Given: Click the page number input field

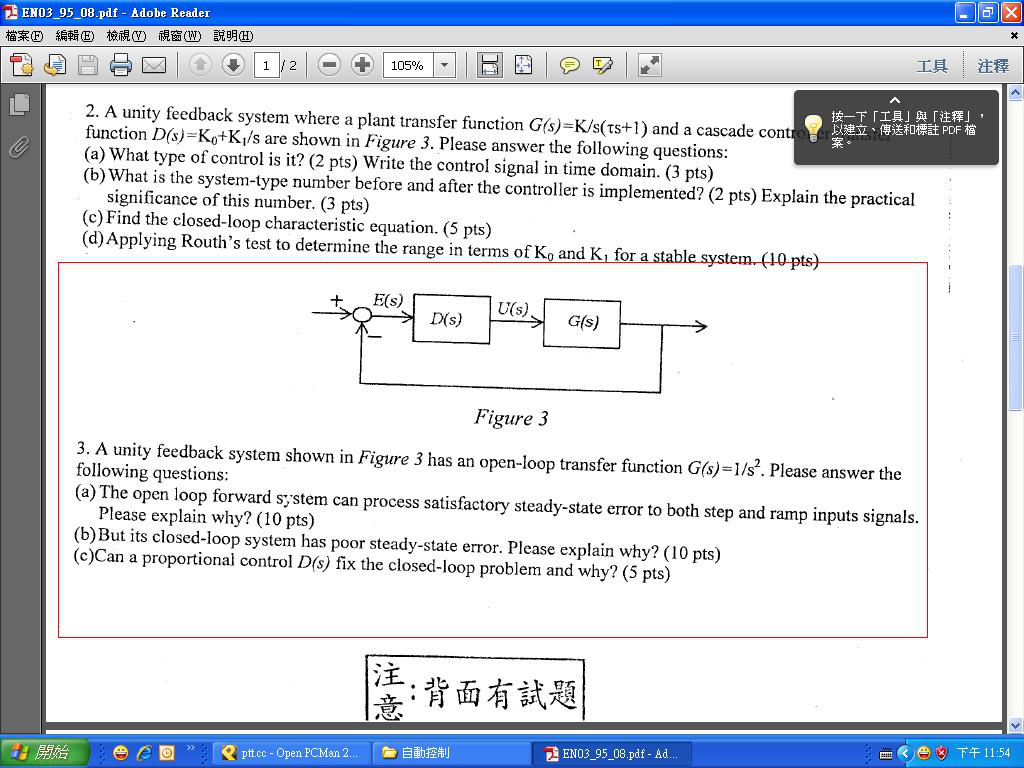Looking at the screenshot, I should pyautogui.click(x=266, y=65).
